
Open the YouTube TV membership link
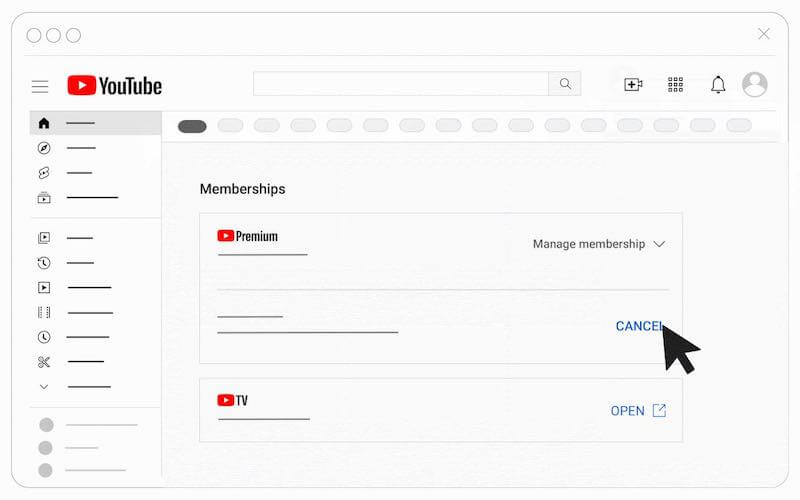pyautogui.click(x=638, y=411)
